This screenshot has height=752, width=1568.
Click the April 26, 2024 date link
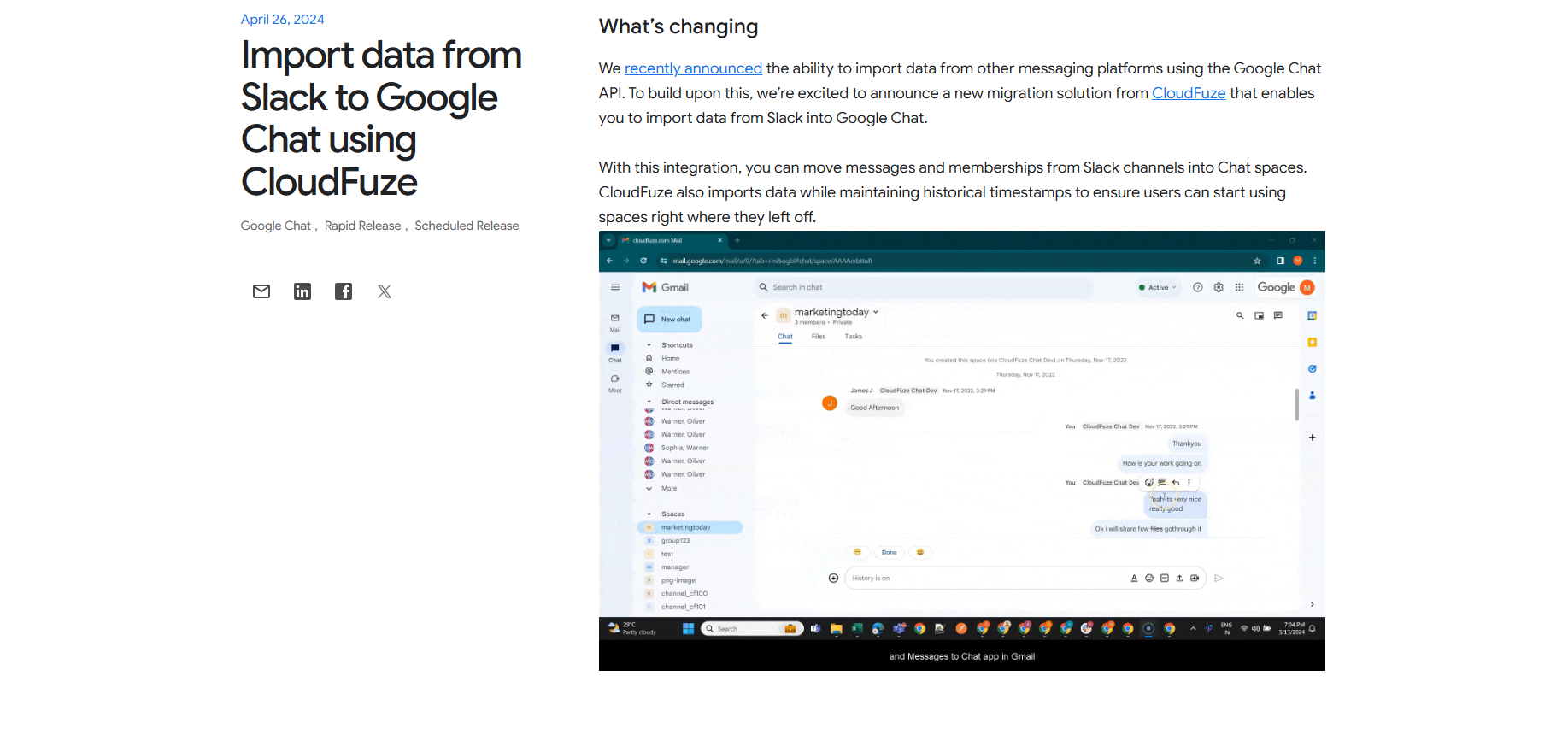pos(282,20)
